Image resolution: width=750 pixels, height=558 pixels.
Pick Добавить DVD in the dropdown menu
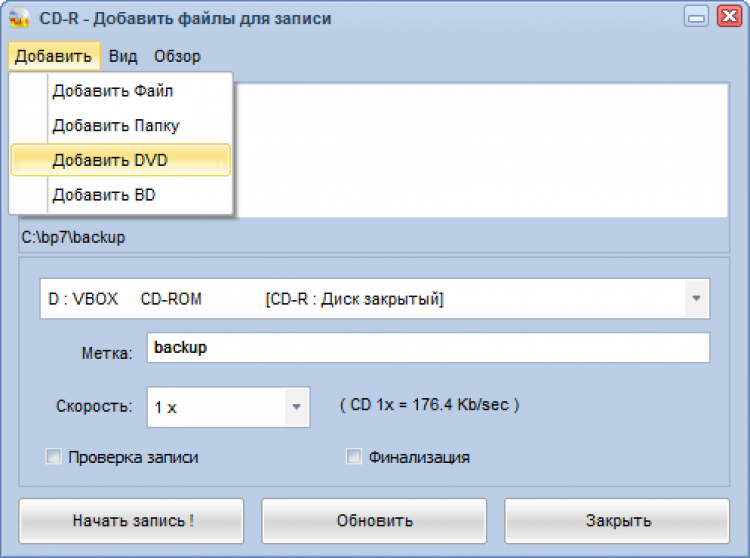(x=110, y=160)
